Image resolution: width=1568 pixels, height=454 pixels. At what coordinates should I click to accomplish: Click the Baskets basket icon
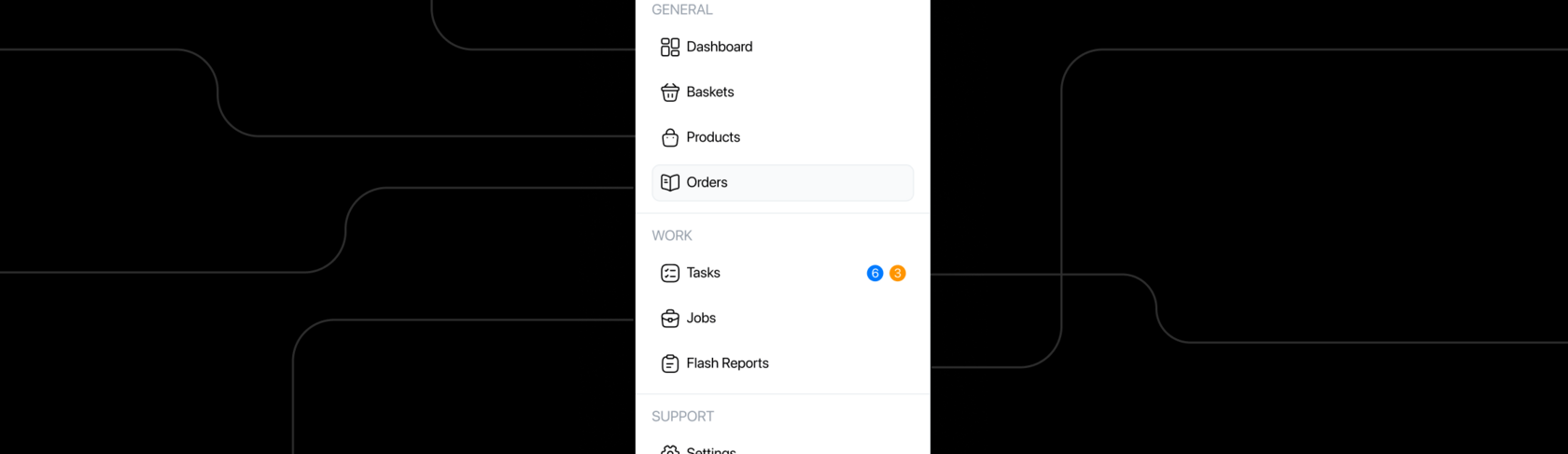click(670, 92)
